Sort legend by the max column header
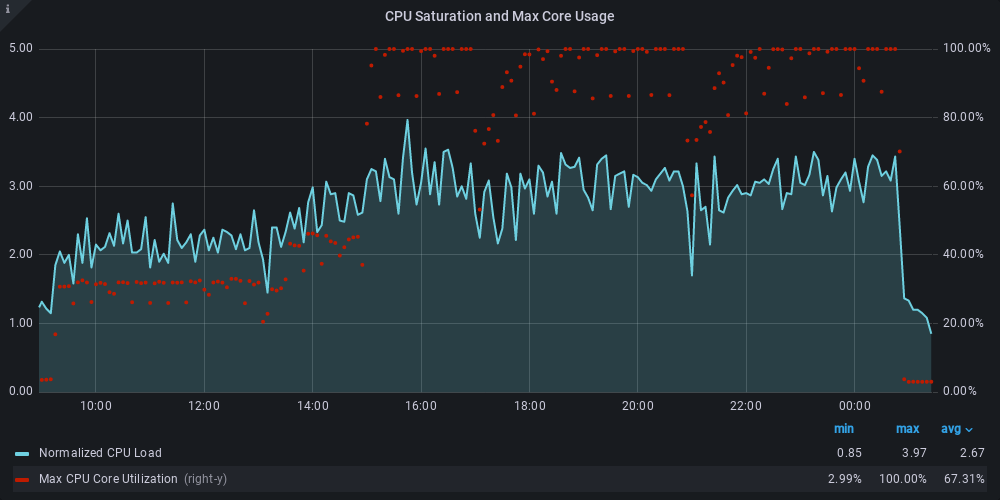The width and height of the screenshot is (1000, 500). click(x=907, y=429)
